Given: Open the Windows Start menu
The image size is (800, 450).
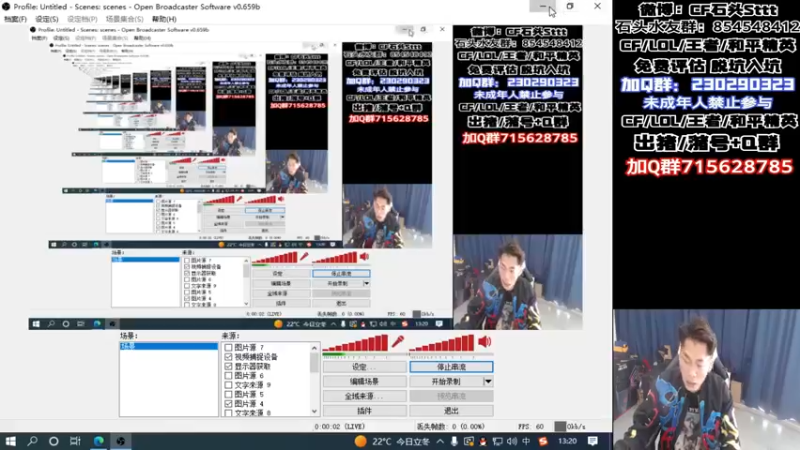Looking at the screenshot, I should click(x=10, y=441).
